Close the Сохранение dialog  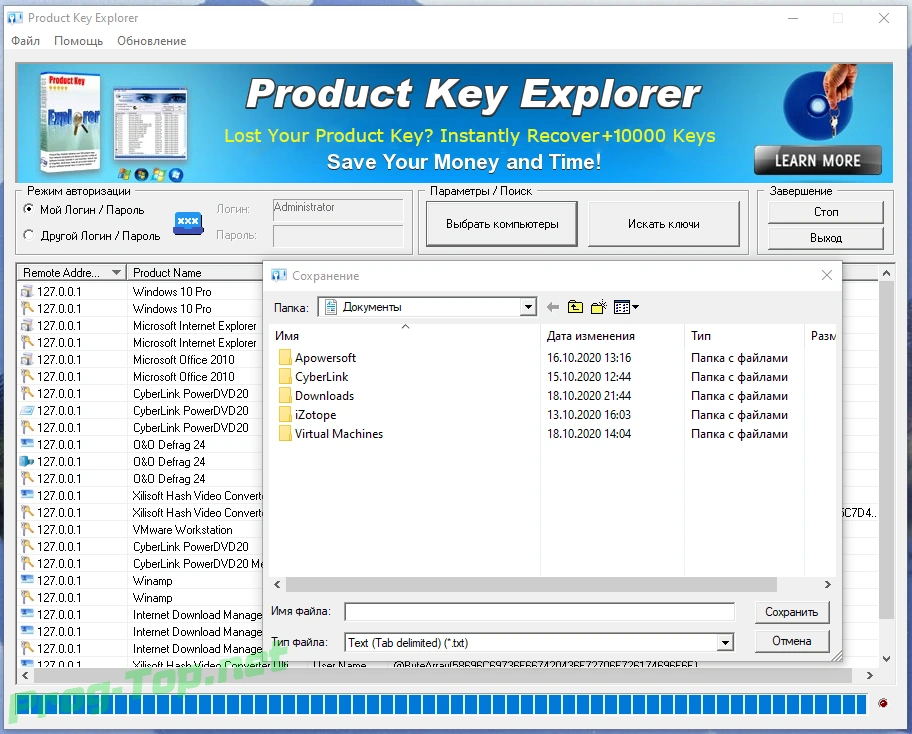(826, 275)
